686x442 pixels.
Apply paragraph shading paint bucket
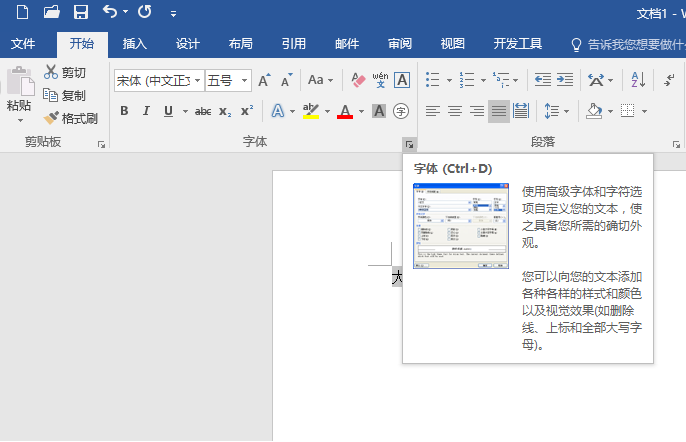[594, 111]
